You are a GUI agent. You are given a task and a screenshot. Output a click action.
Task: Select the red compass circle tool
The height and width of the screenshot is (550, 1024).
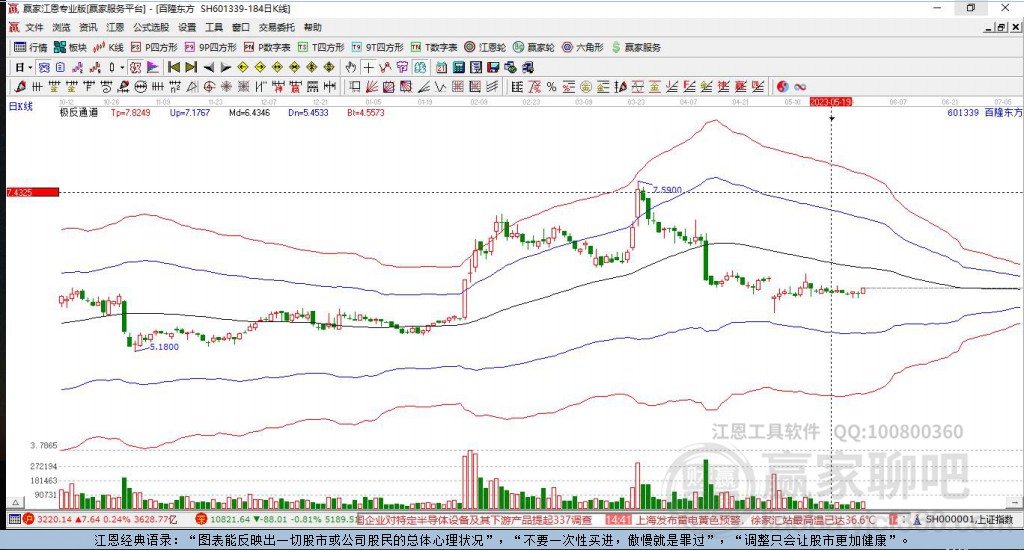[x=209, y=86]
